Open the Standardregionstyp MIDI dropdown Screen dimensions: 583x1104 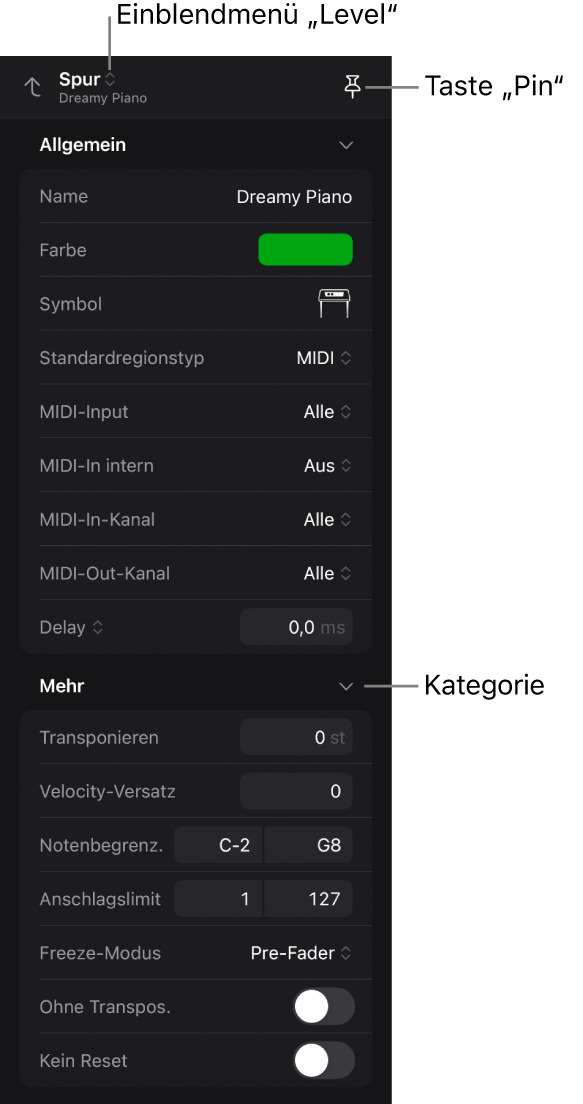(323, 358)
